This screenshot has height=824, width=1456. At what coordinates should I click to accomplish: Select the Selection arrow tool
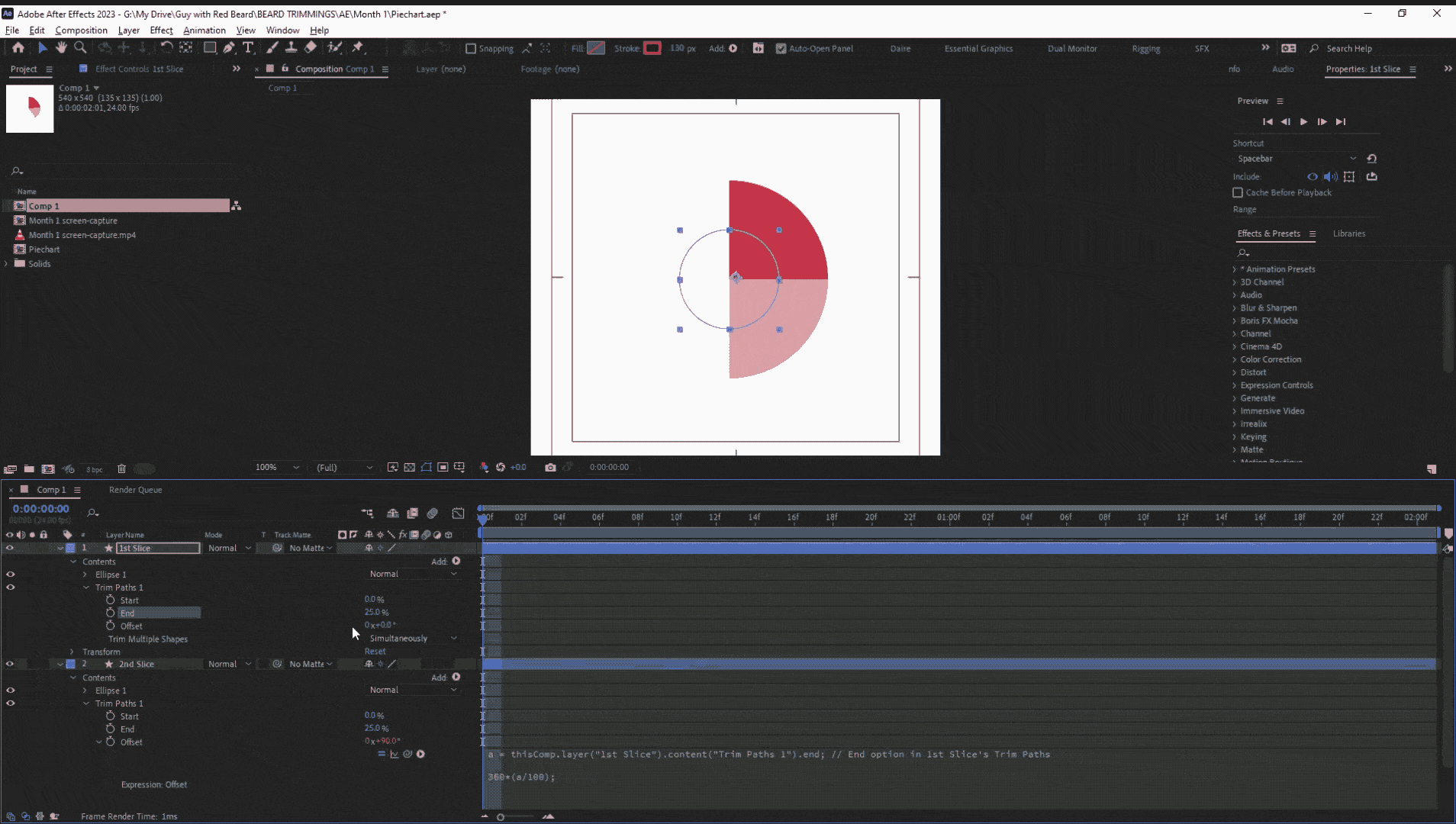(43, 47)
